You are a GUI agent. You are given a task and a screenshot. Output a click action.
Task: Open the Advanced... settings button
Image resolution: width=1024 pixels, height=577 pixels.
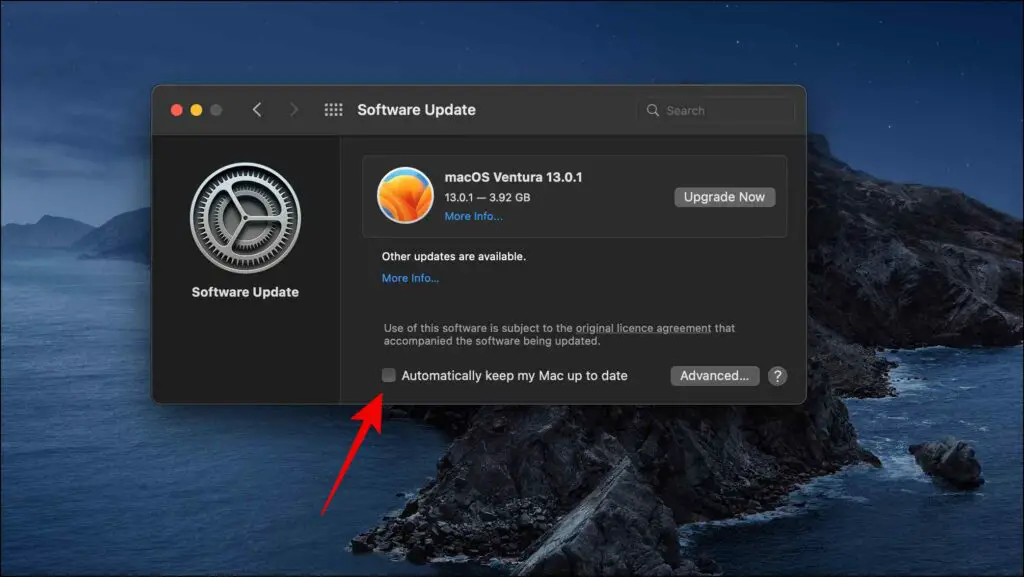(714, 376)
